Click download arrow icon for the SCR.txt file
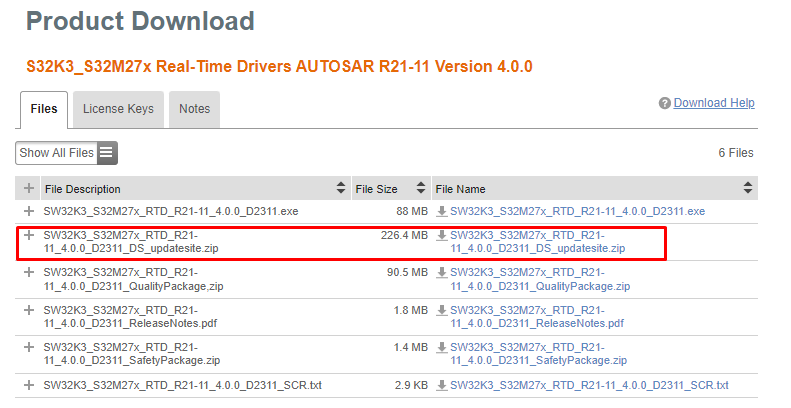 (x=441, y=385)
